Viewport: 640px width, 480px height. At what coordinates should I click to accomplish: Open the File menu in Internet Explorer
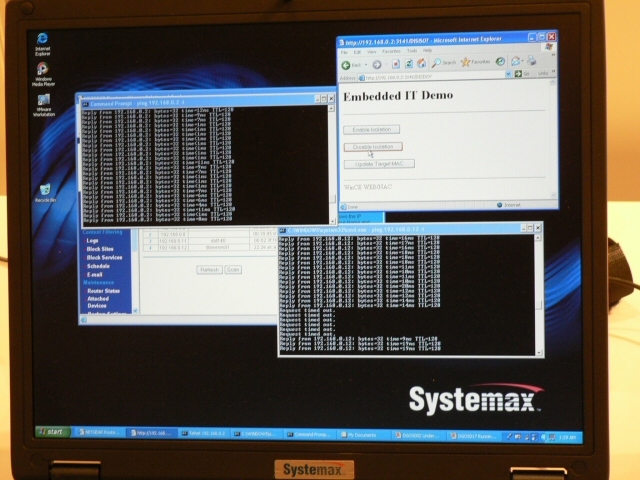pyautogui.click(x=344, y=53)
